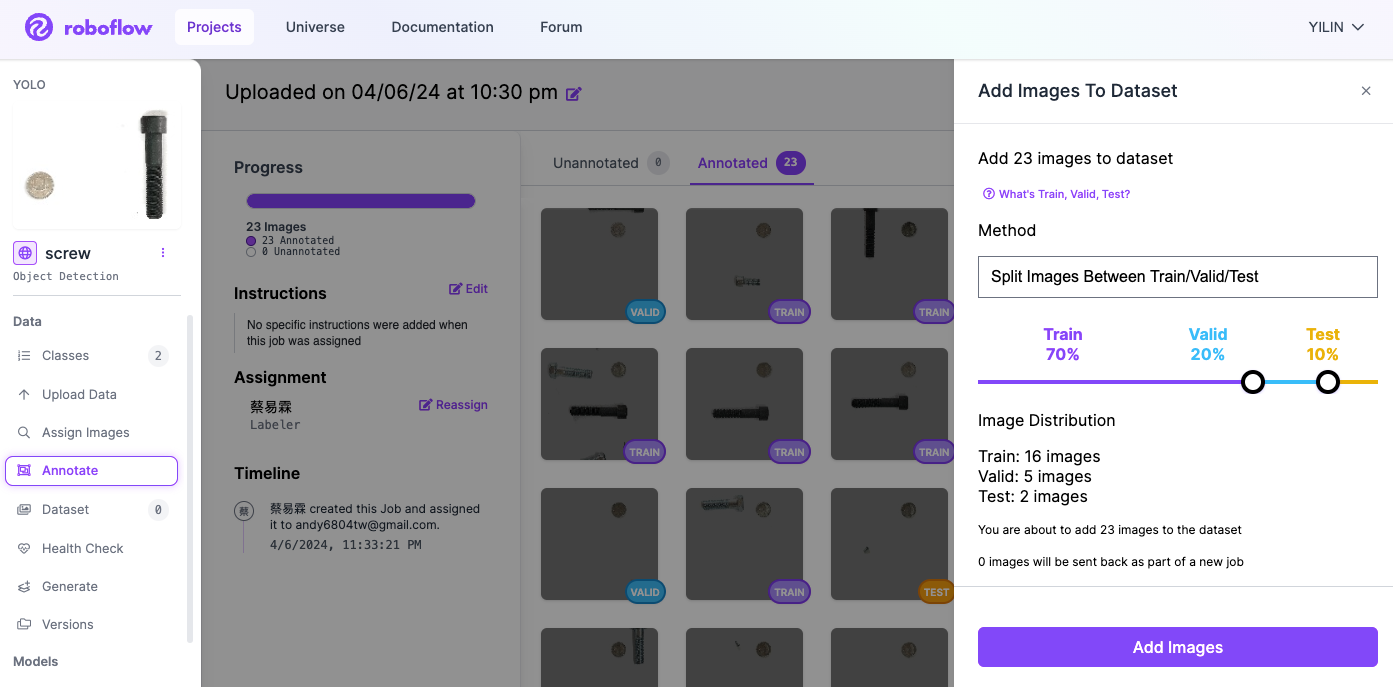This screenshot has width=1393, height=687.
Task: Click the Reassign link
Action: coord(453,405)
